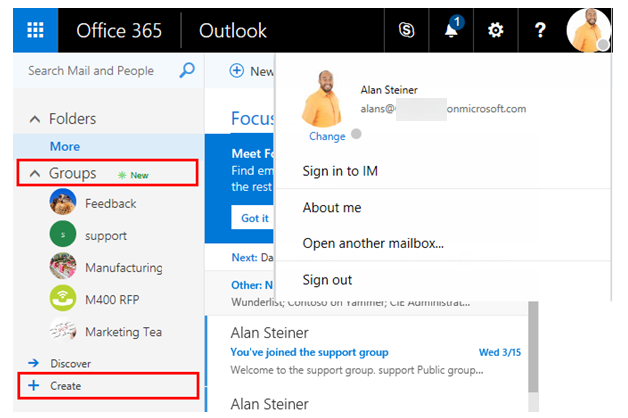Click the profile photo in top-right corner

coord(587,30)
